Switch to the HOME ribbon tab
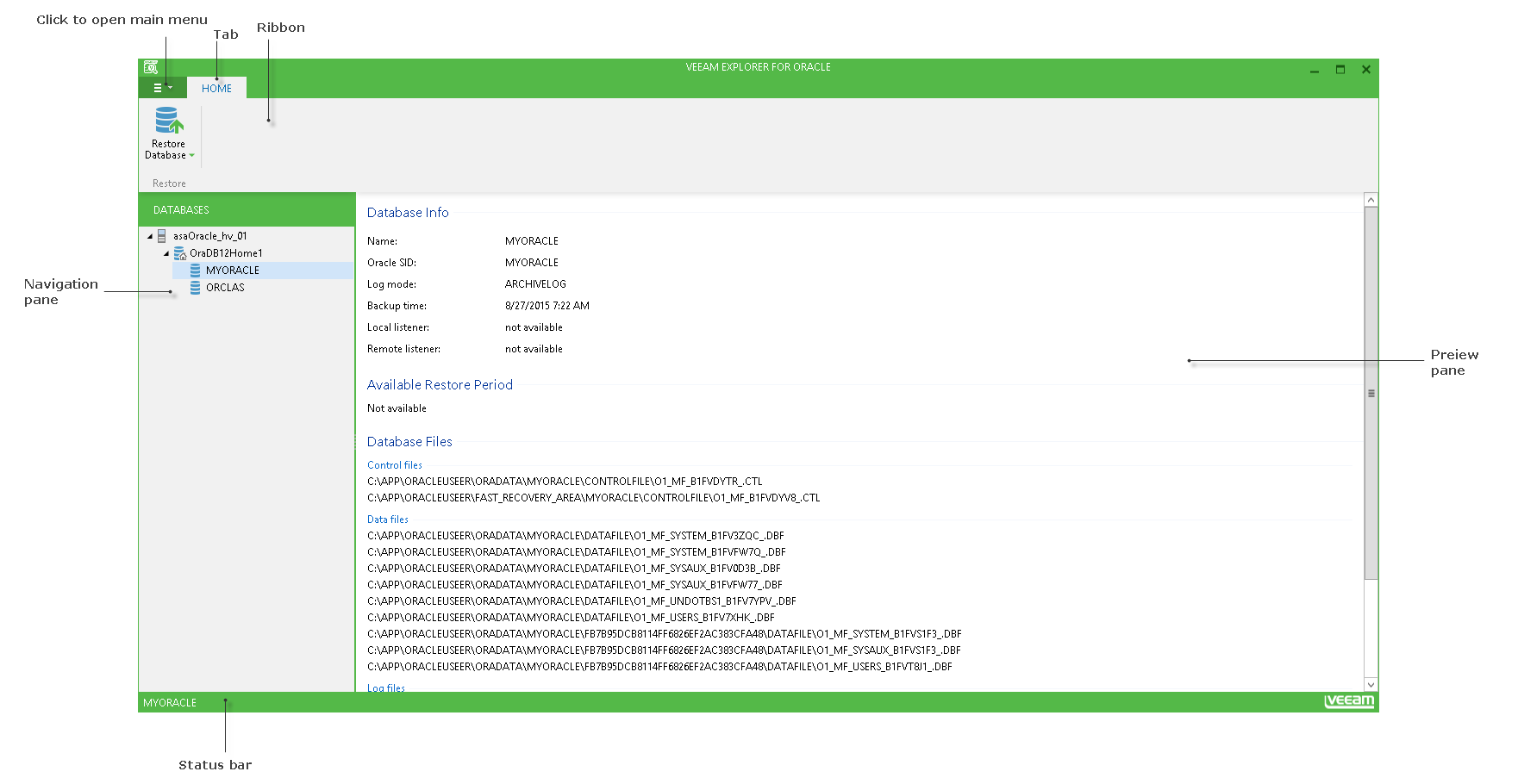1518x784 pixels. click(x=216, y=88)
